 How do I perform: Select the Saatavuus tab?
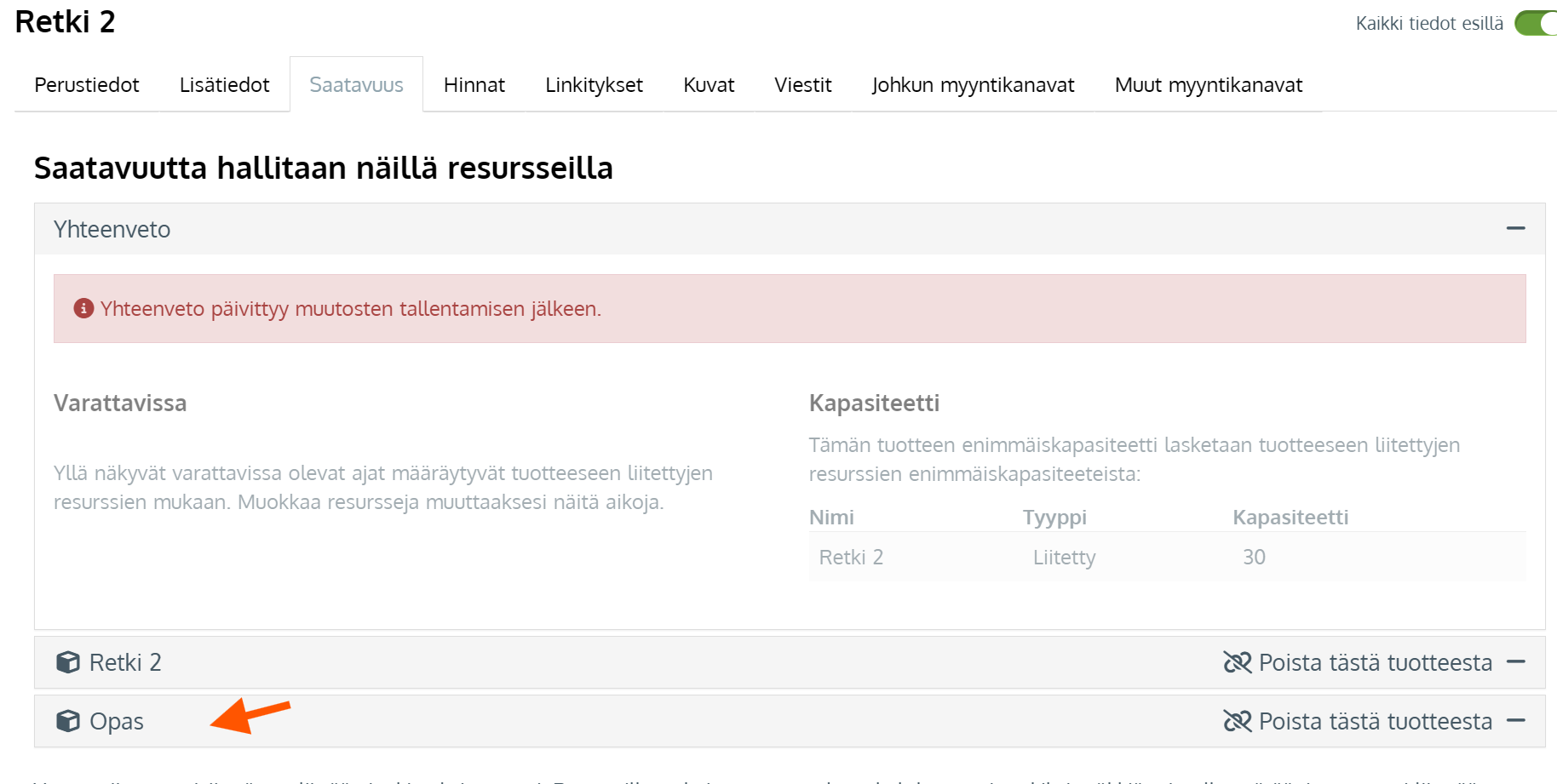pyautogui.click(x=356, y=85)
